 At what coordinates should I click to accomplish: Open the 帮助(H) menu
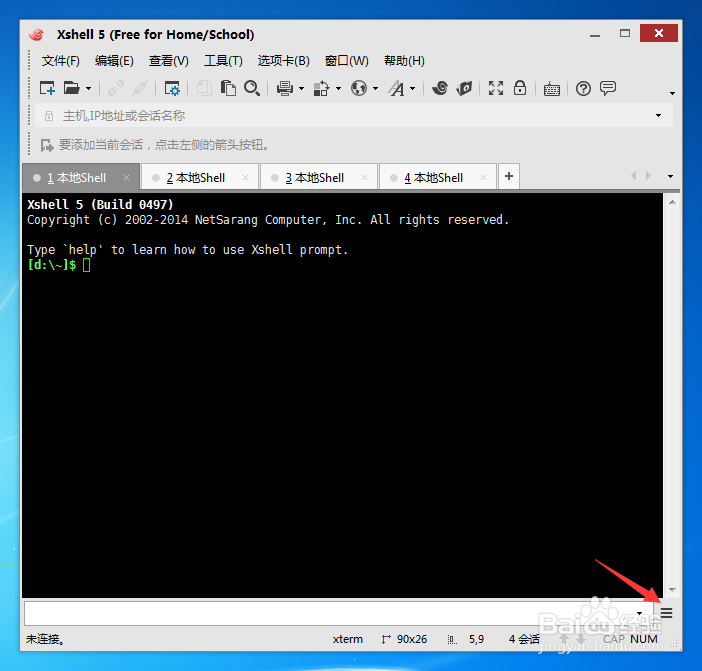(x=404, y=61)
